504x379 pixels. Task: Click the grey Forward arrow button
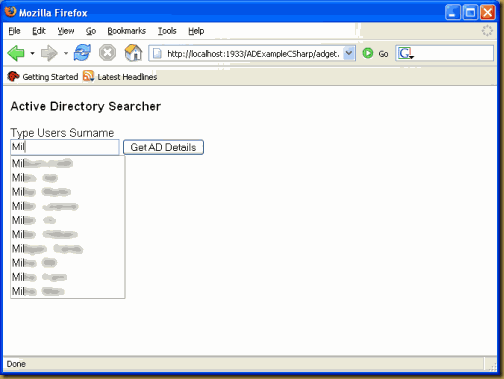[x=49, y=53]
